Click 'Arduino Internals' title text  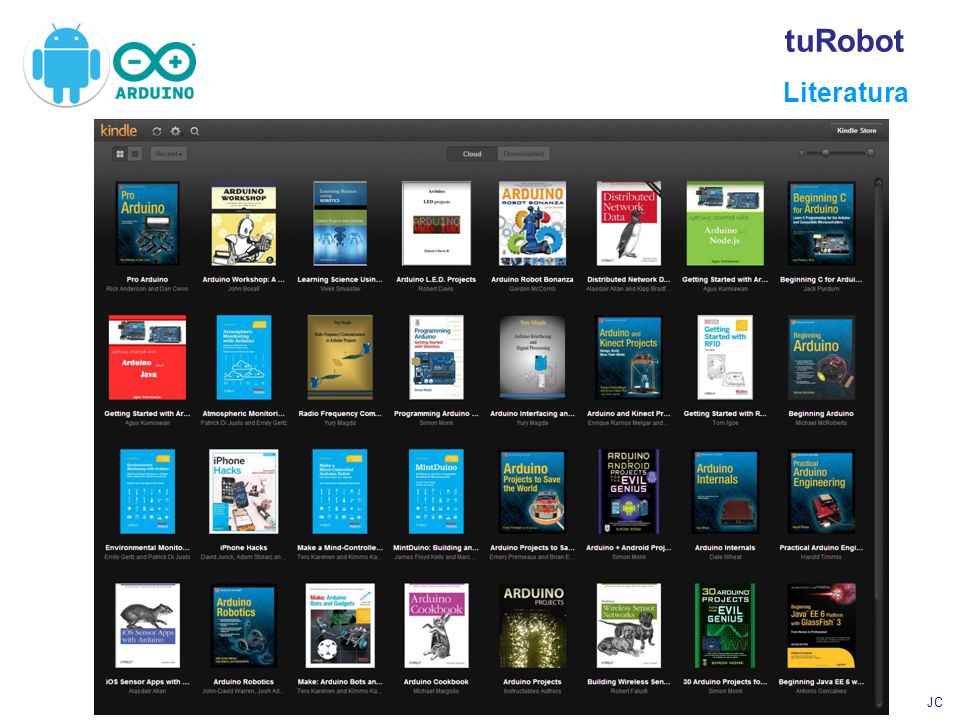[x=725, y=547]
